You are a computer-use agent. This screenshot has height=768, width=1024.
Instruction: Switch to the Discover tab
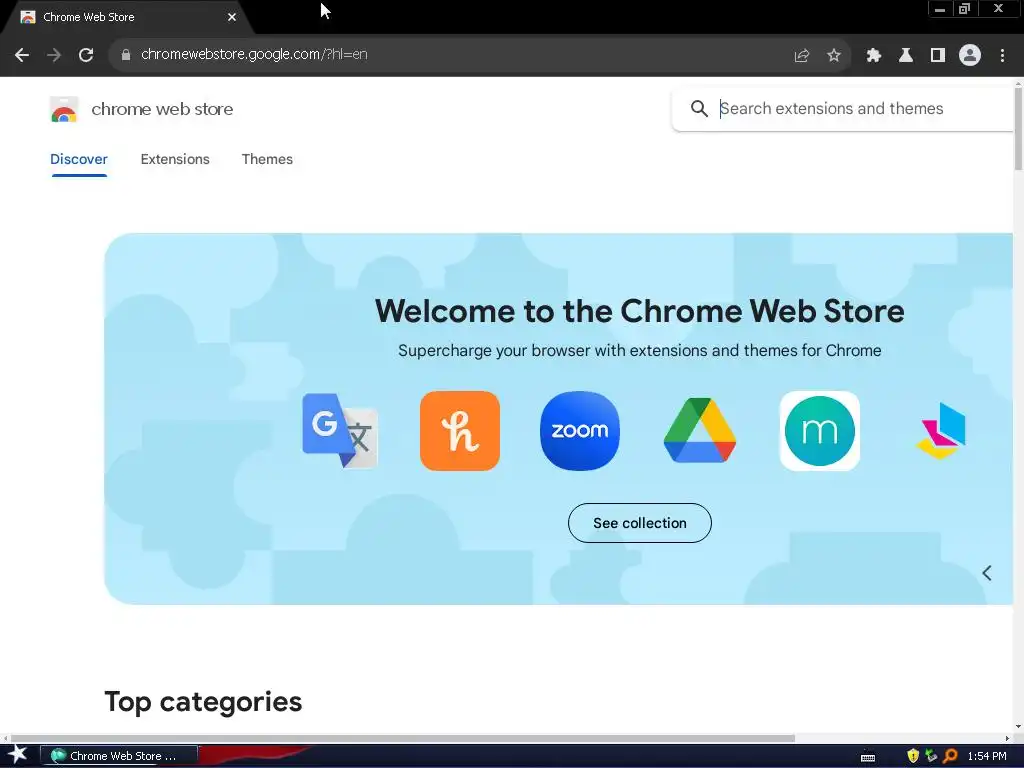[79, 159]
